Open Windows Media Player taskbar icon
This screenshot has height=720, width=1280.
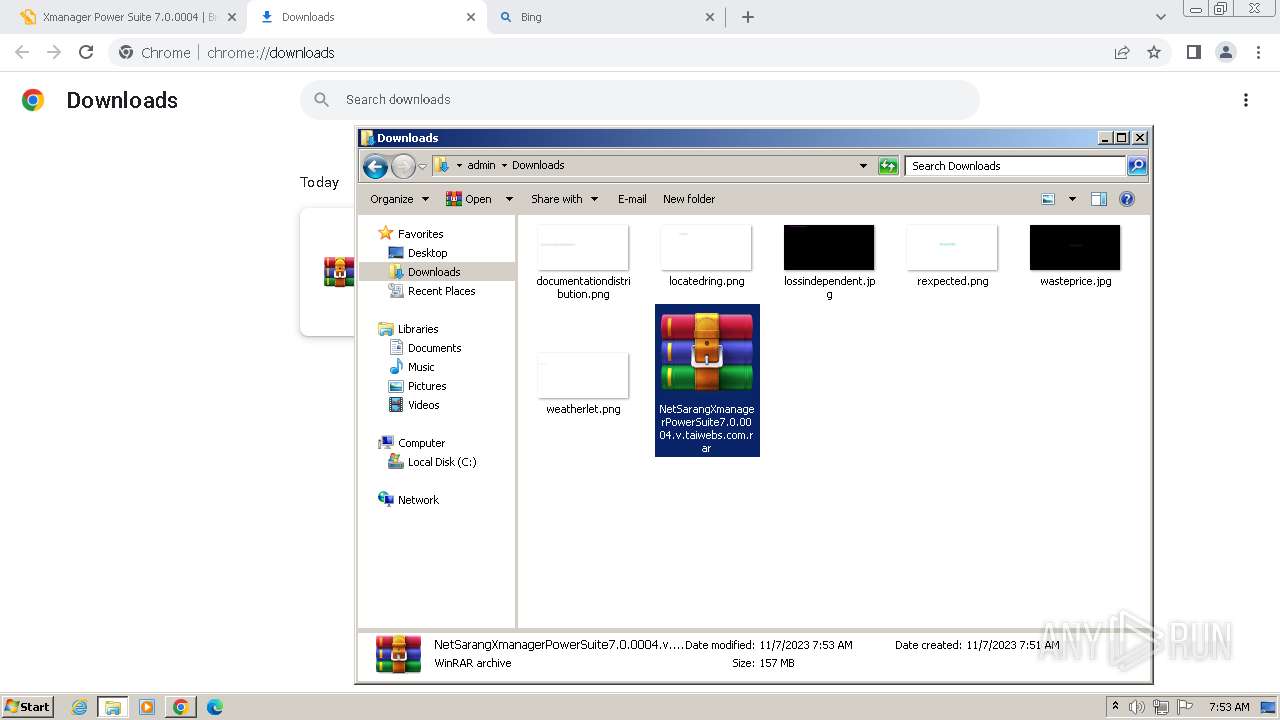pyautogui.click(x=147, y=707)
